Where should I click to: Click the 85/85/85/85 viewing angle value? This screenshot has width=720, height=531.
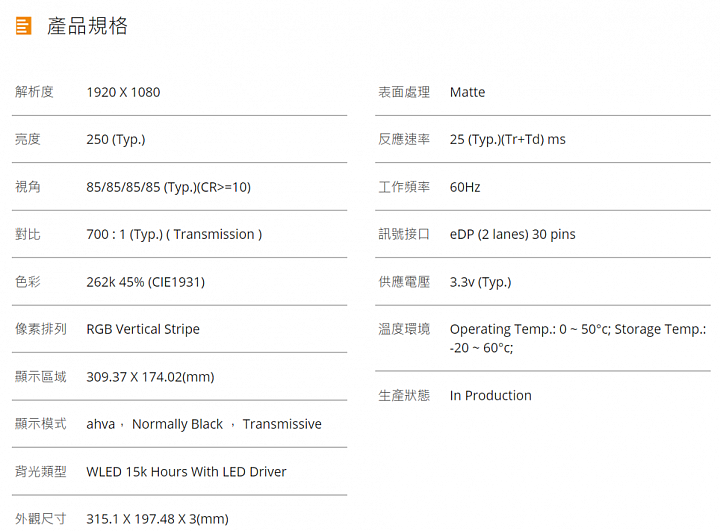[x=169, y=187]
